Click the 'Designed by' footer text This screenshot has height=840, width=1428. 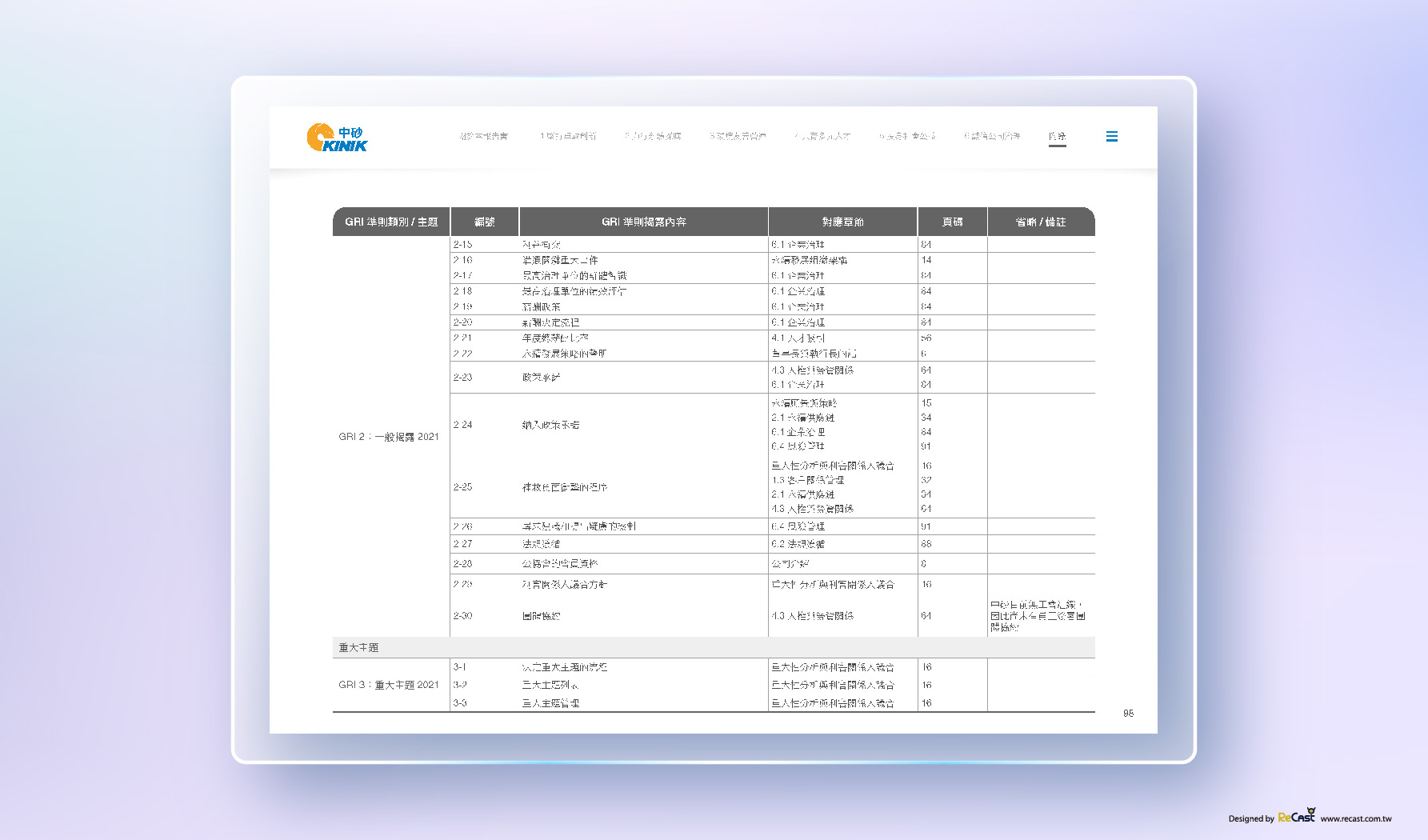pyautogui.click(x=1251, y=818)
